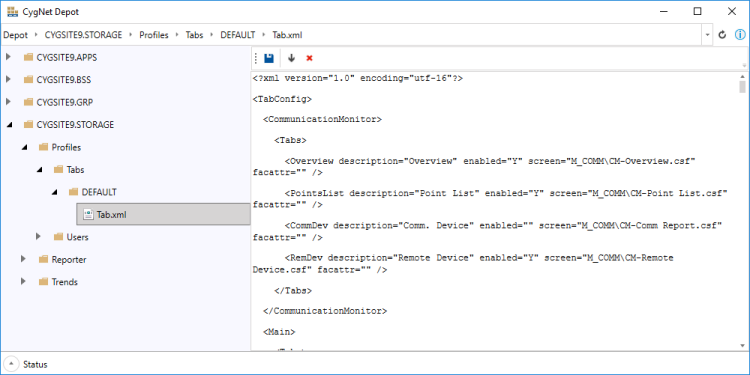This screenshot has height=375, width=750.
Task: Save the Tab.xml file with disk icon
Action: tap(269, 58)
